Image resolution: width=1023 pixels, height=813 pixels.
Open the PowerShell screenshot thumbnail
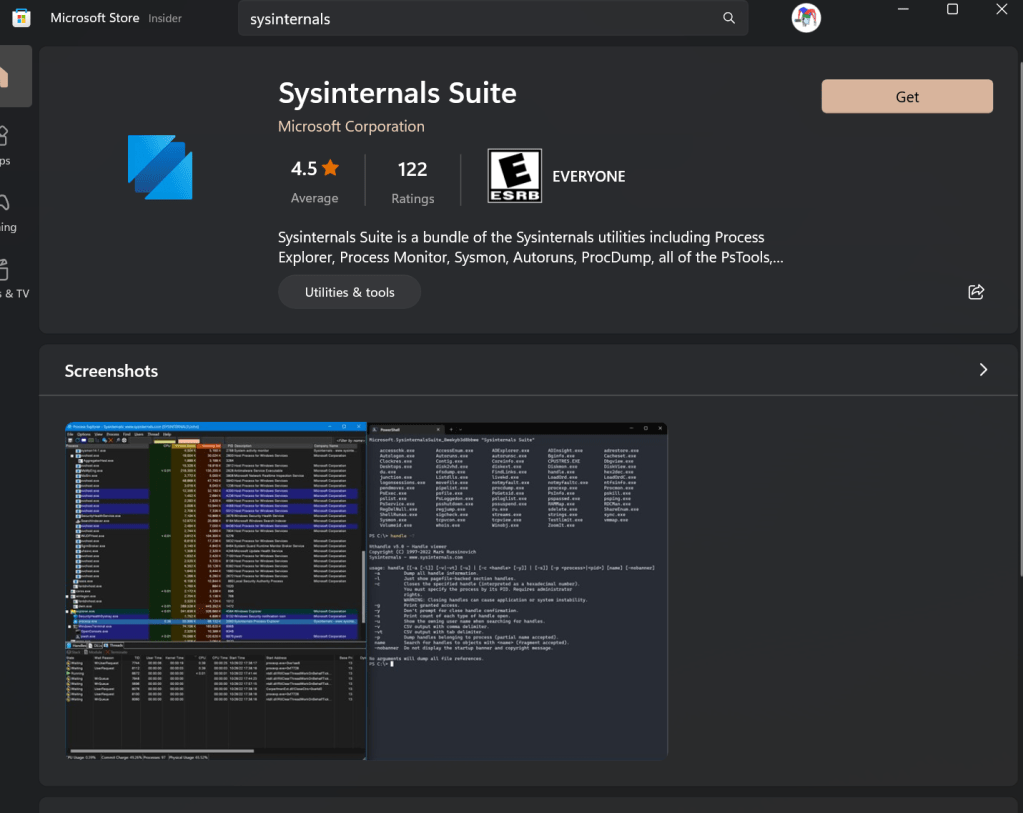click(517, 590)
